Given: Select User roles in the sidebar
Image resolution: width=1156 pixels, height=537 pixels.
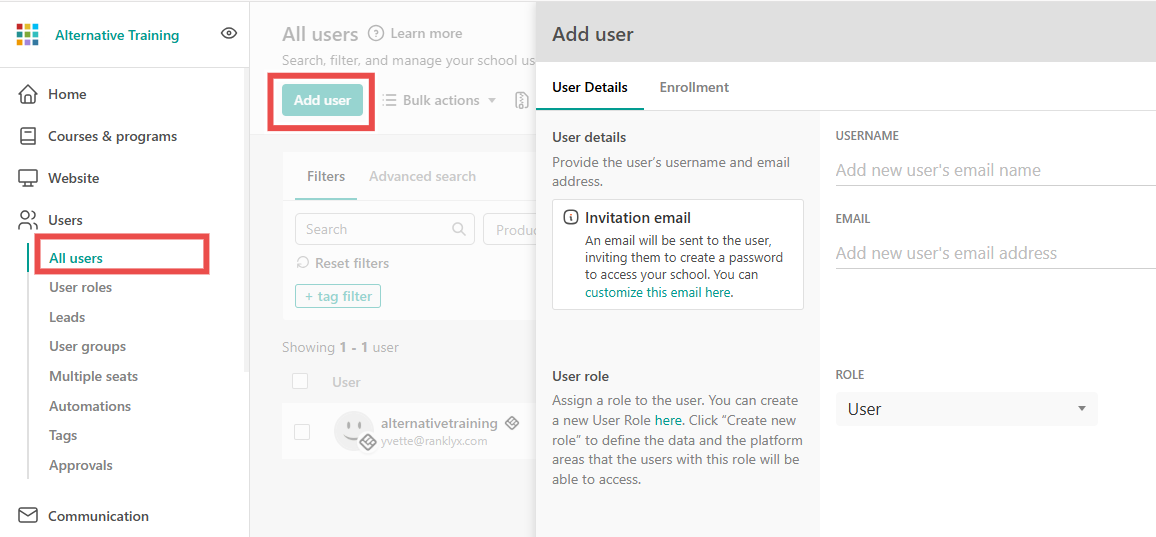Looking at the screenshot, I should [80, 287].
